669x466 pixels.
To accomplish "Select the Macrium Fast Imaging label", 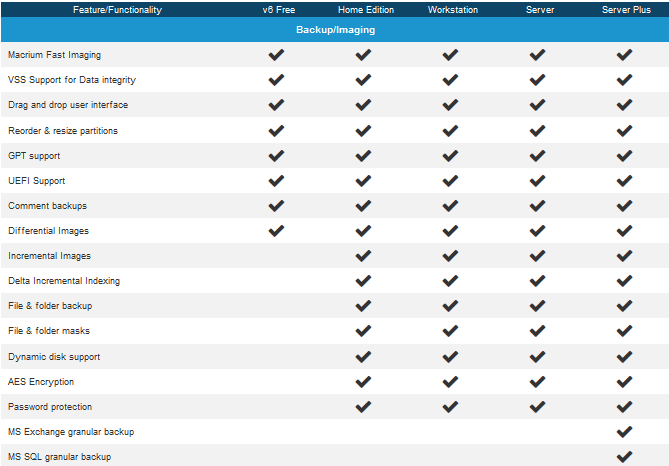I will [55, 55].
